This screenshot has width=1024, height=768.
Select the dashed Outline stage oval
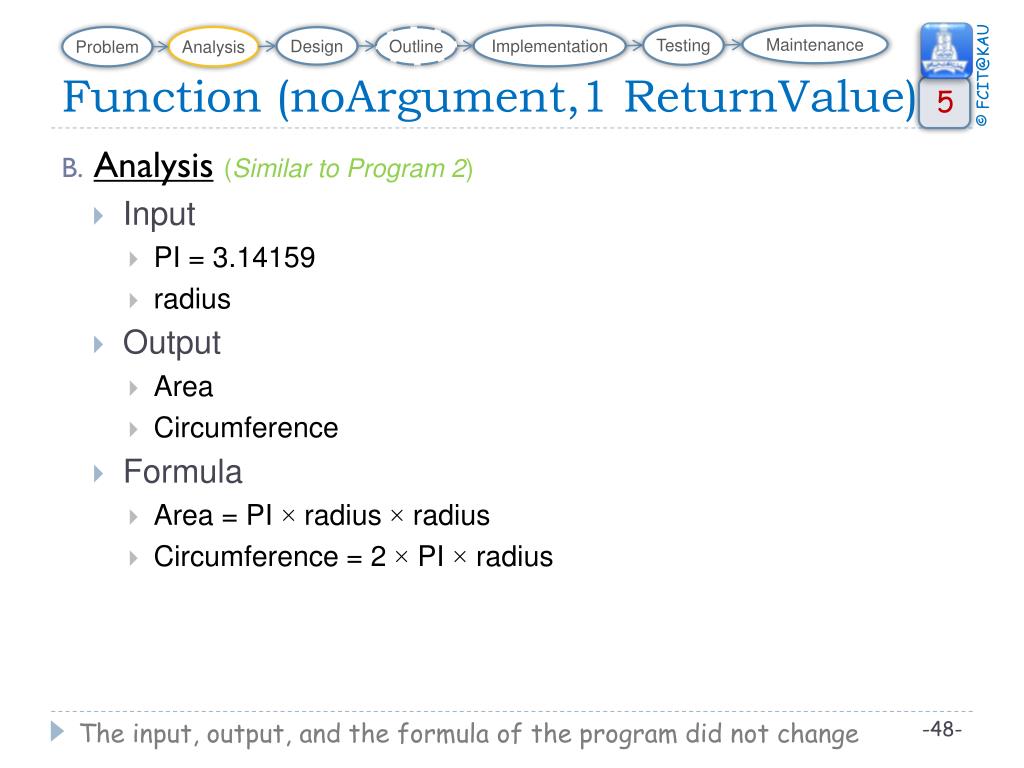point(416,46)
